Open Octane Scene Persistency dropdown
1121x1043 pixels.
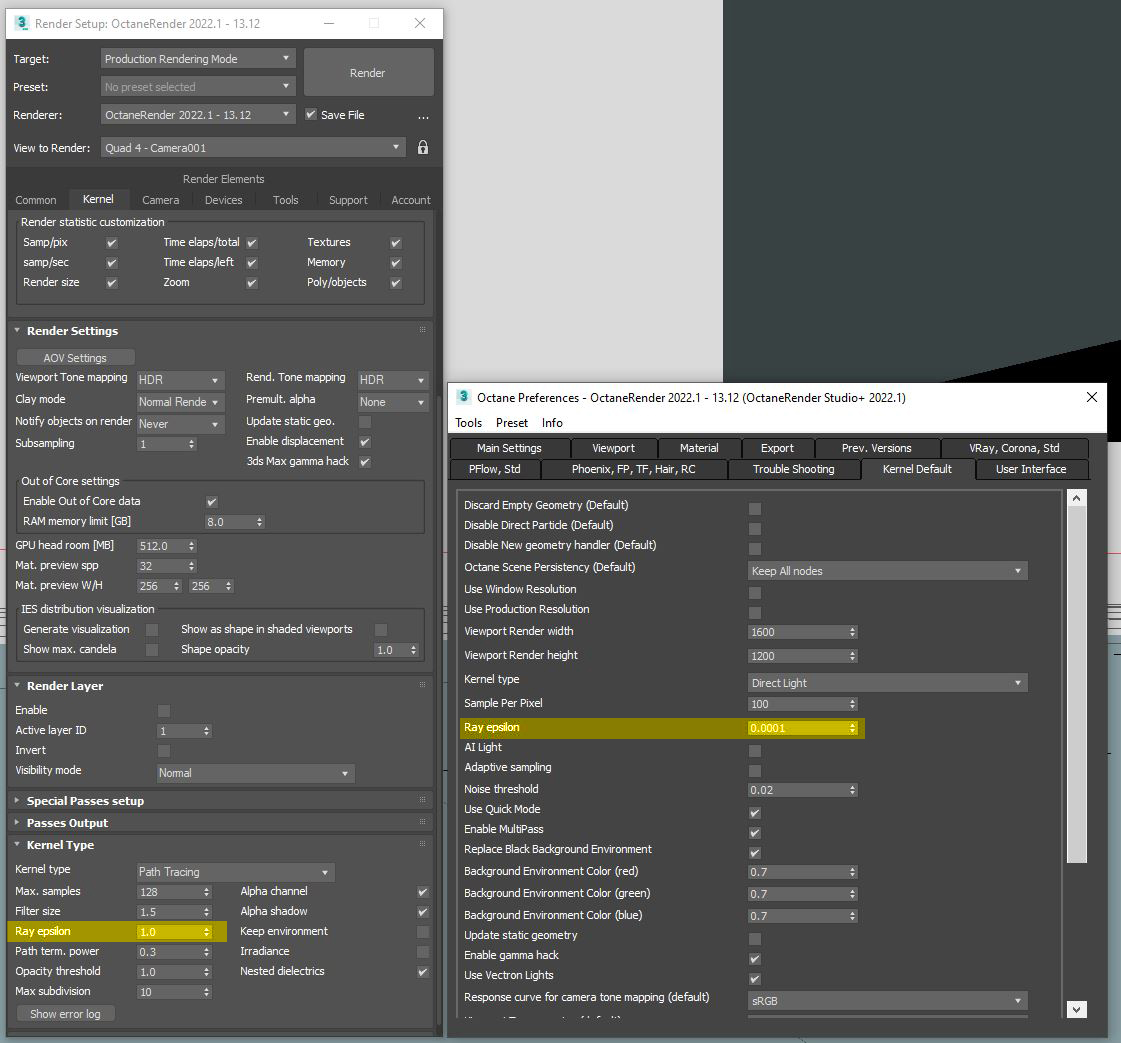[887, 570]
